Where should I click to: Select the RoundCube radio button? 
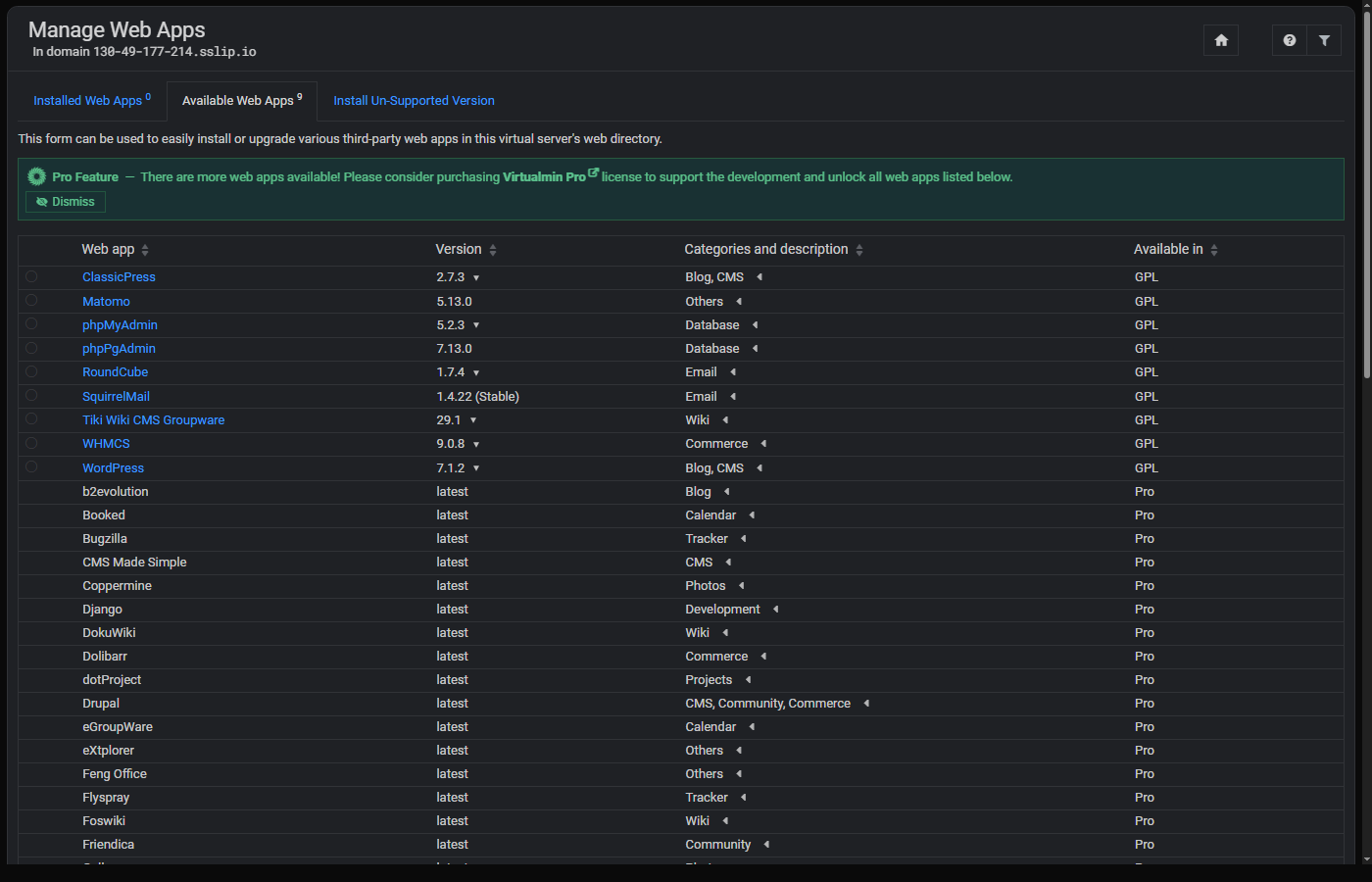click(31, 371)
